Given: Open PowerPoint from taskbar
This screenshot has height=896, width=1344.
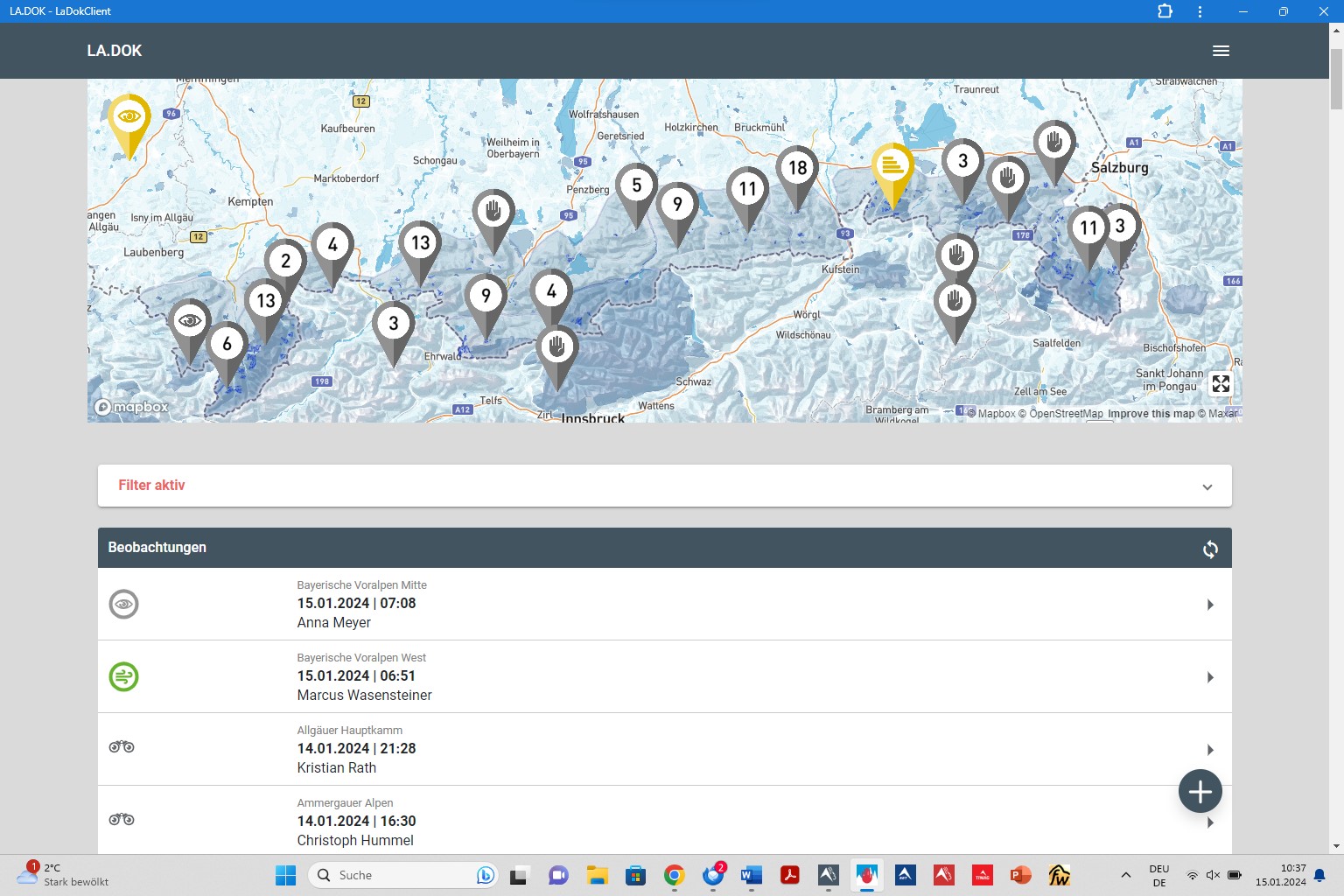Looking at the screenshot, I should click(x=1020, y=875).
